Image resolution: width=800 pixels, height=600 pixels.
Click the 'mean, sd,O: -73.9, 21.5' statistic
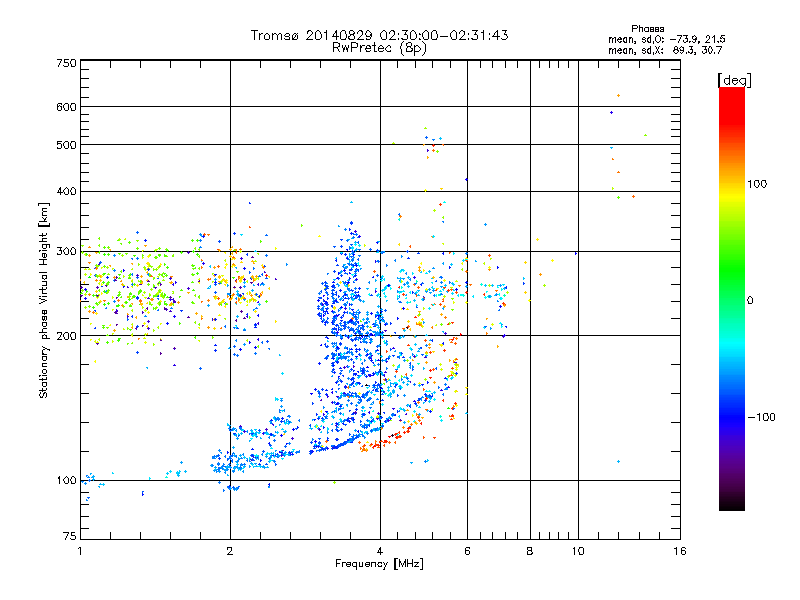(x=666, y=39)
